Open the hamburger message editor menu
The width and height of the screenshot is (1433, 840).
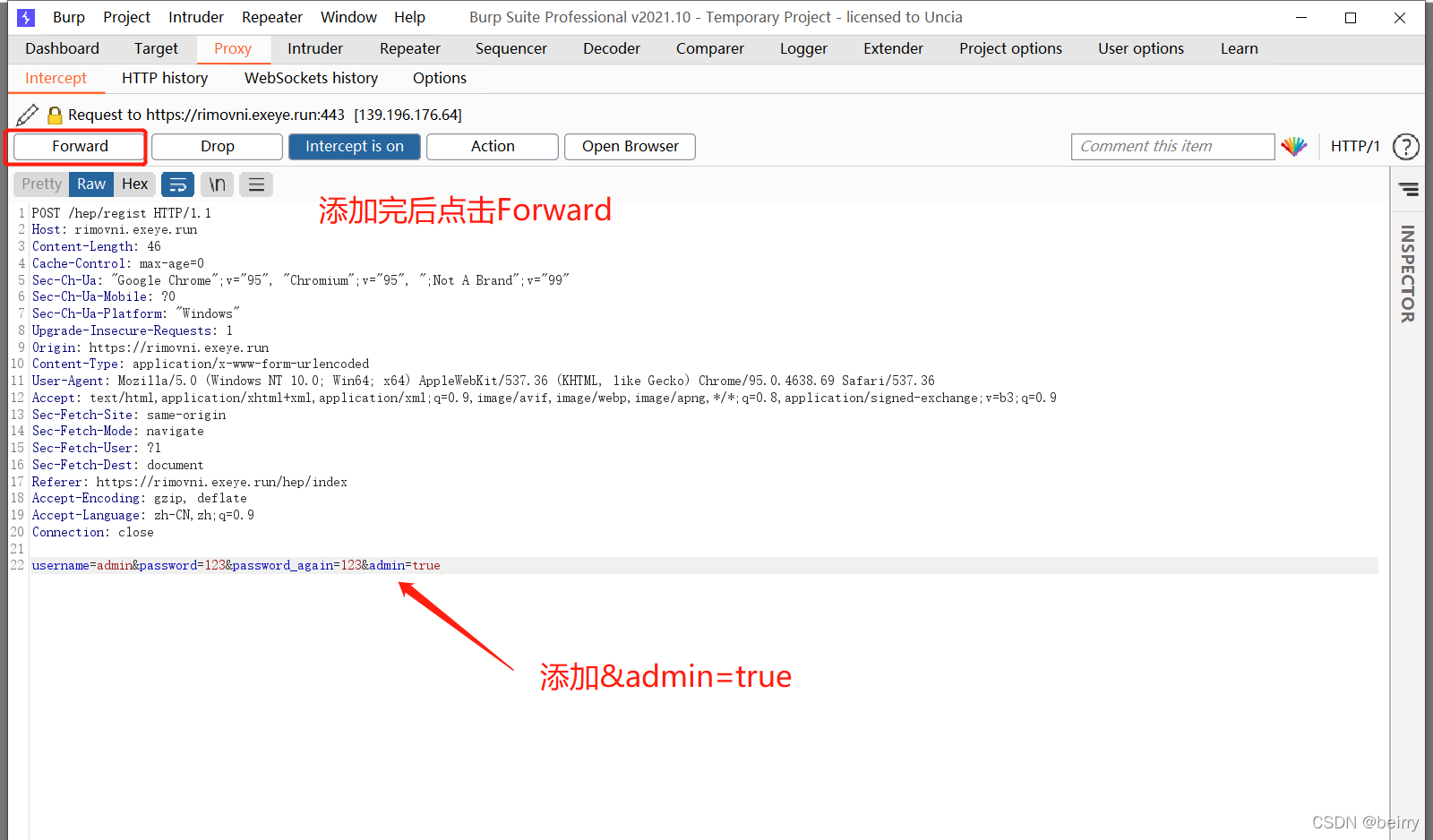point(256,184)
